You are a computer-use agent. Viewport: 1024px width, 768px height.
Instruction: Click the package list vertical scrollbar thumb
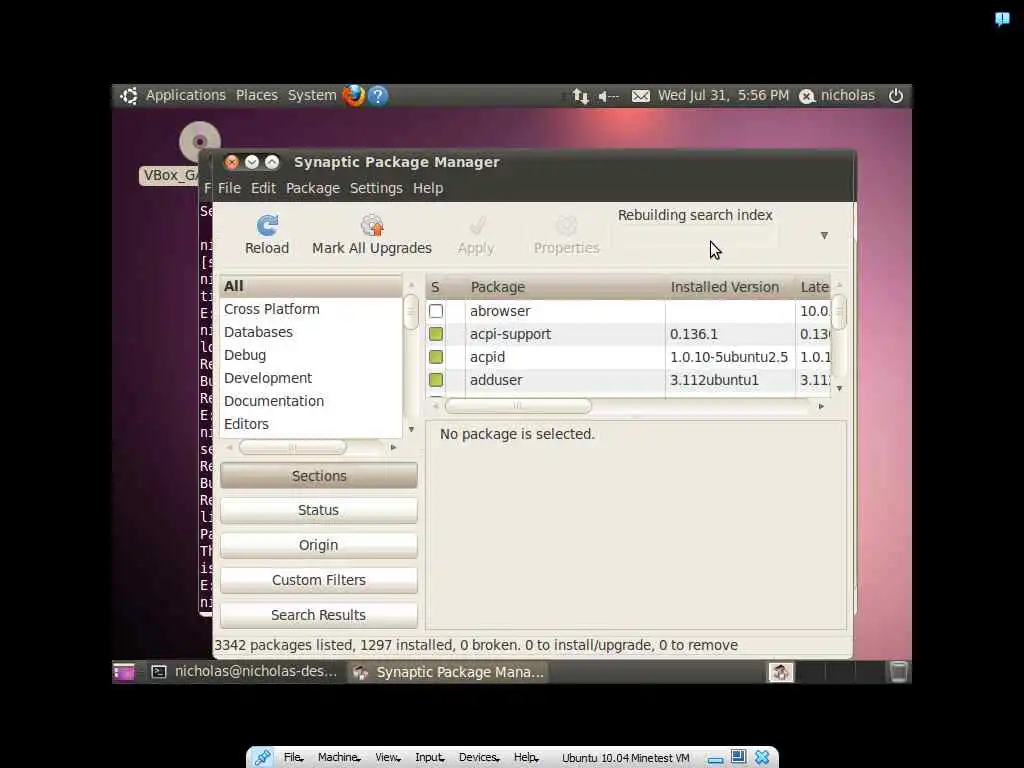click(840, 313)
